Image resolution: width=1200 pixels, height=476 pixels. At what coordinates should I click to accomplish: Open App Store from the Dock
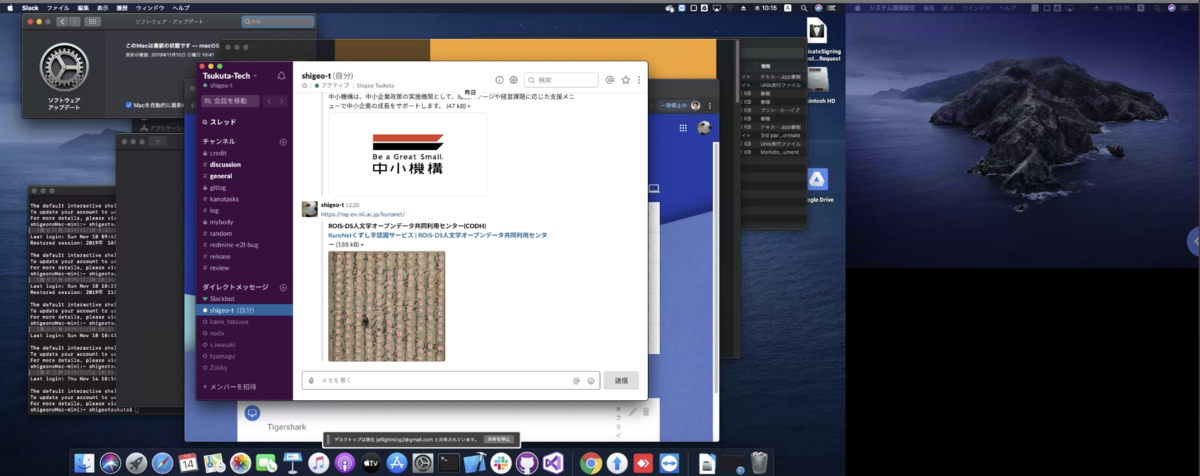(x=397, y=463)
